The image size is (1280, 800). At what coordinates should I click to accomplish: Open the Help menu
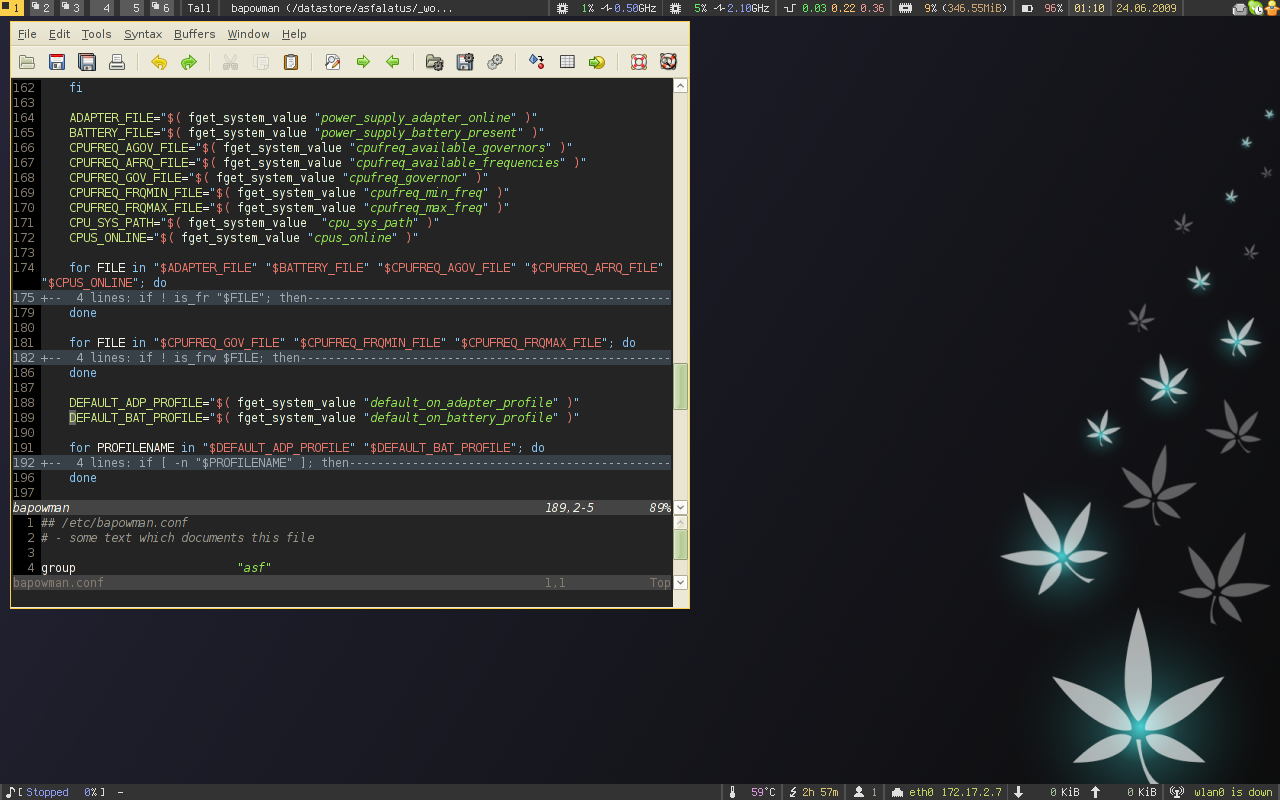(294, 34)
